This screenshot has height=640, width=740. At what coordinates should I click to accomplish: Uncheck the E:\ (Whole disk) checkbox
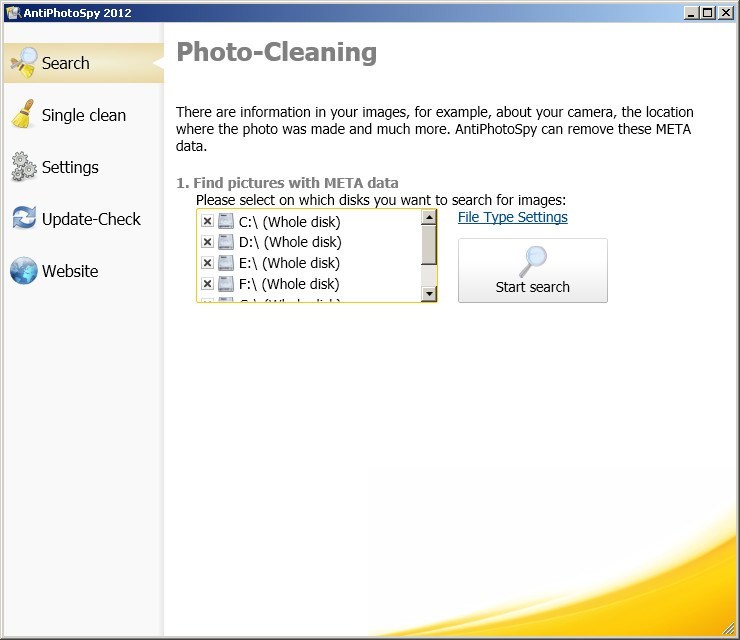pos(207,262)
